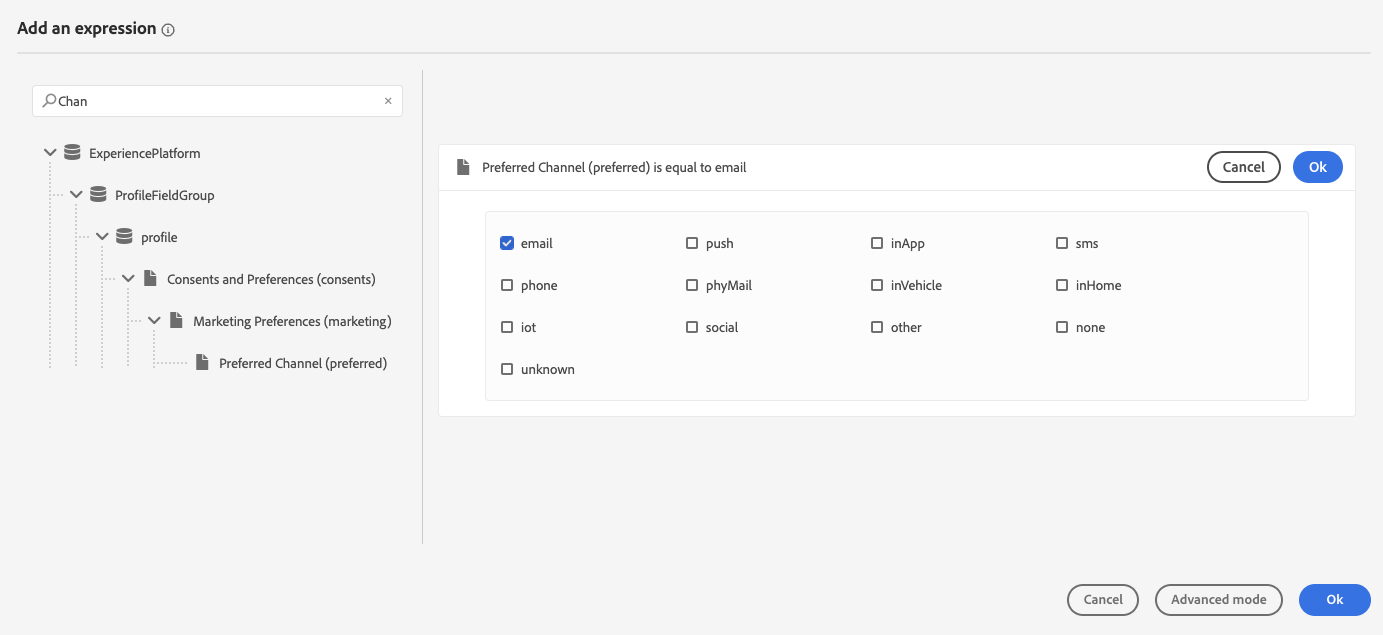Collapse the ProfileFieldGroup node

point(76,195)
